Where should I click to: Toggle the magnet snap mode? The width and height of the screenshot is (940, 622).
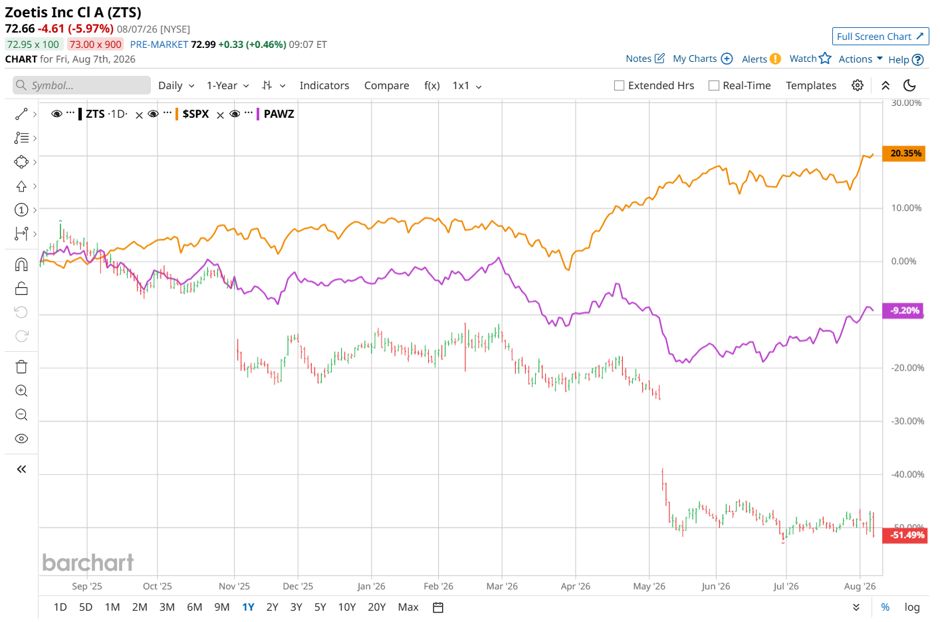(x=21, y=264)
